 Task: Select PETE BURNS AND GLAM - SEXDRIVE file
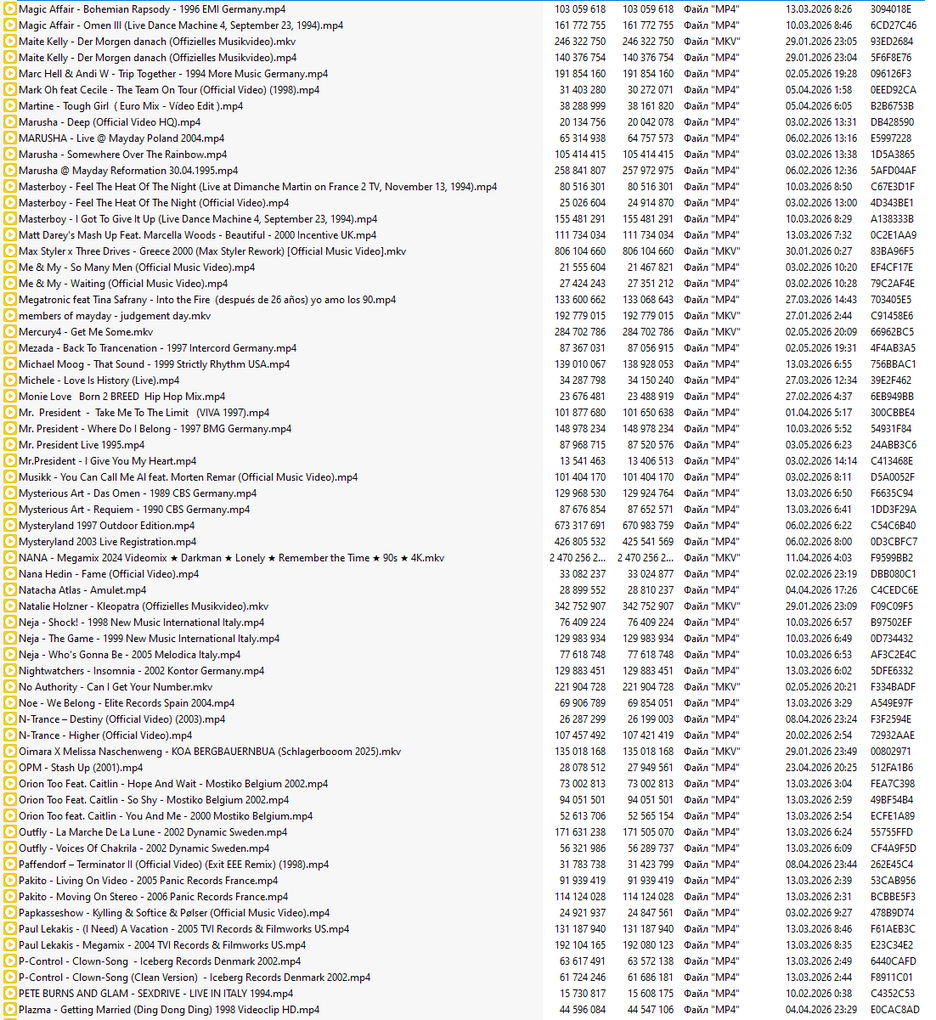[156, 993]
